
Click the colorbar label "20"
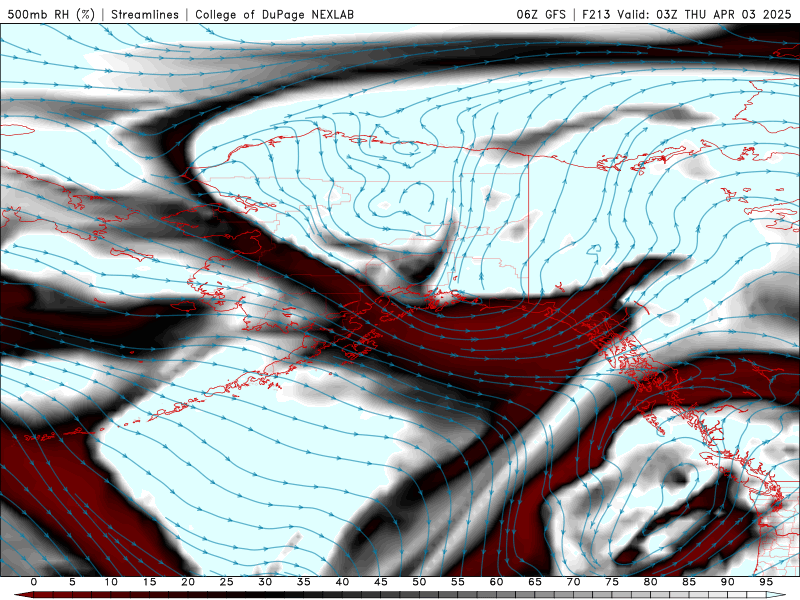pyautogui.click(x=188, y=582)
